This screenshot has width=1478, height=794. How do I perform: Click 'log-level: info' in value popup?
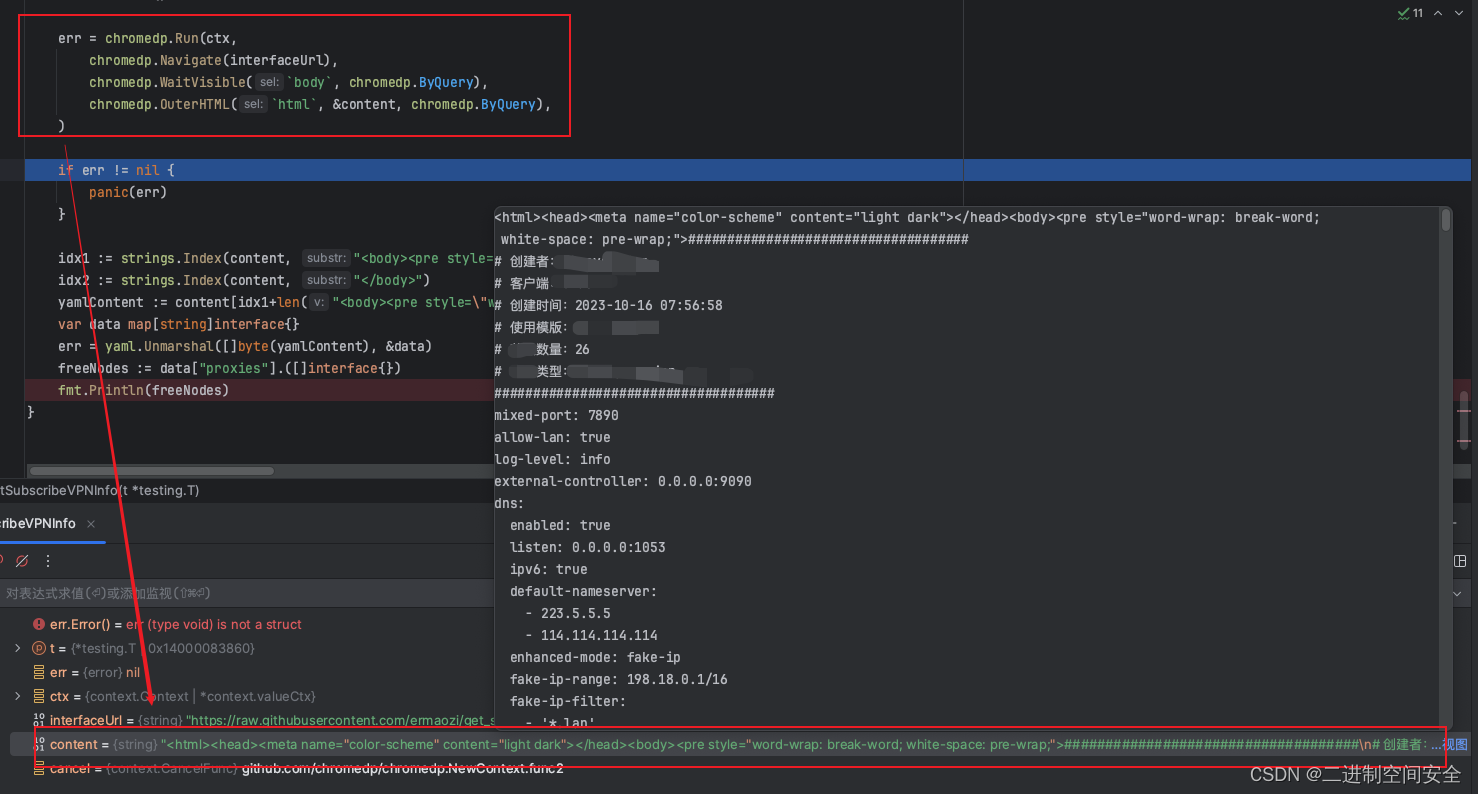point(552,459)
